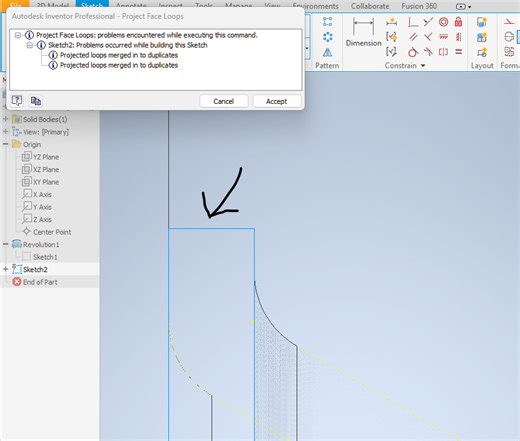Select Sketch1 under Revolution1
Viewport: 520px width, 441px height.
click(x=40, y=257)
